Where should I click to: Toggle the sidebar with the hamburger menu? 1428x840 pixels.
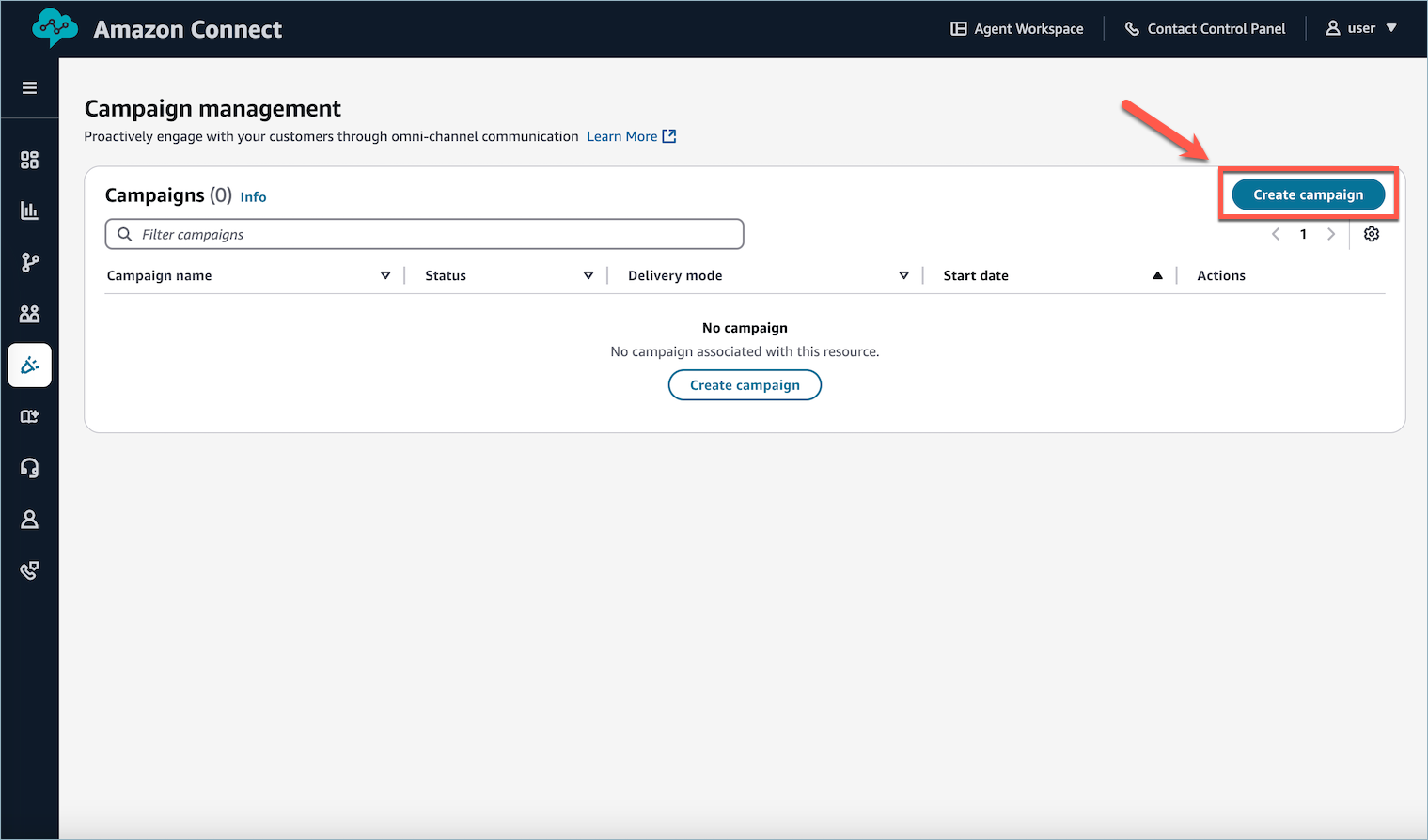click(29, 87)
